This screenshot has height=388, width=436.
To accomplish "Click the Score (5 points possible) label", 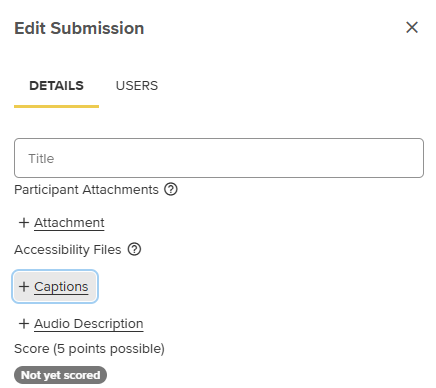I will coord(89,349).
